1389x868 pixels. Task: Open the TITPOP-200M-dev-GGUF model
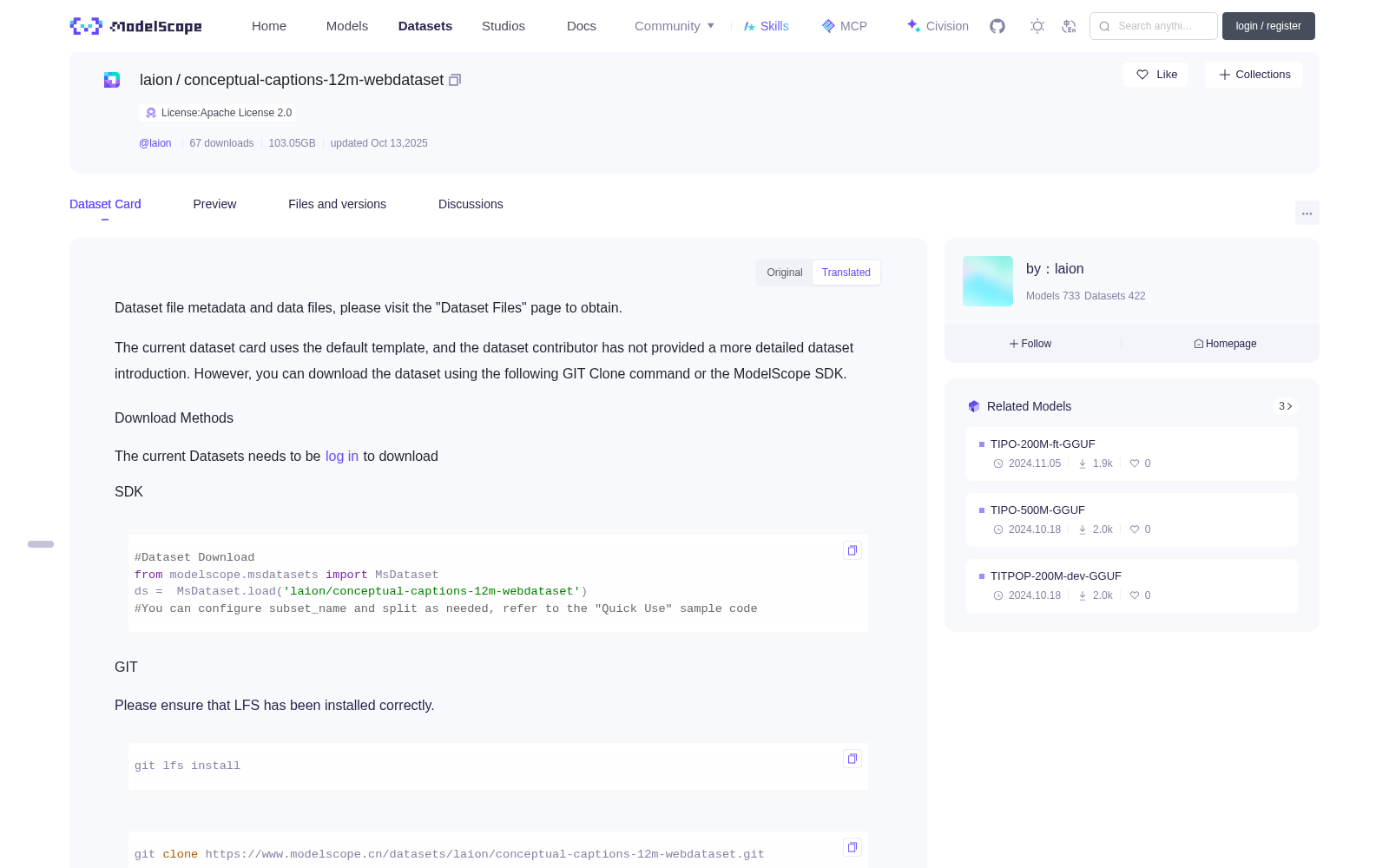pos(1132,586)
